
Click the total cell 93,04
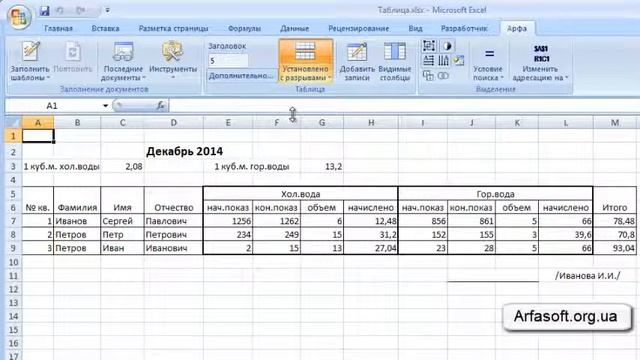click(x=615, y=248)
